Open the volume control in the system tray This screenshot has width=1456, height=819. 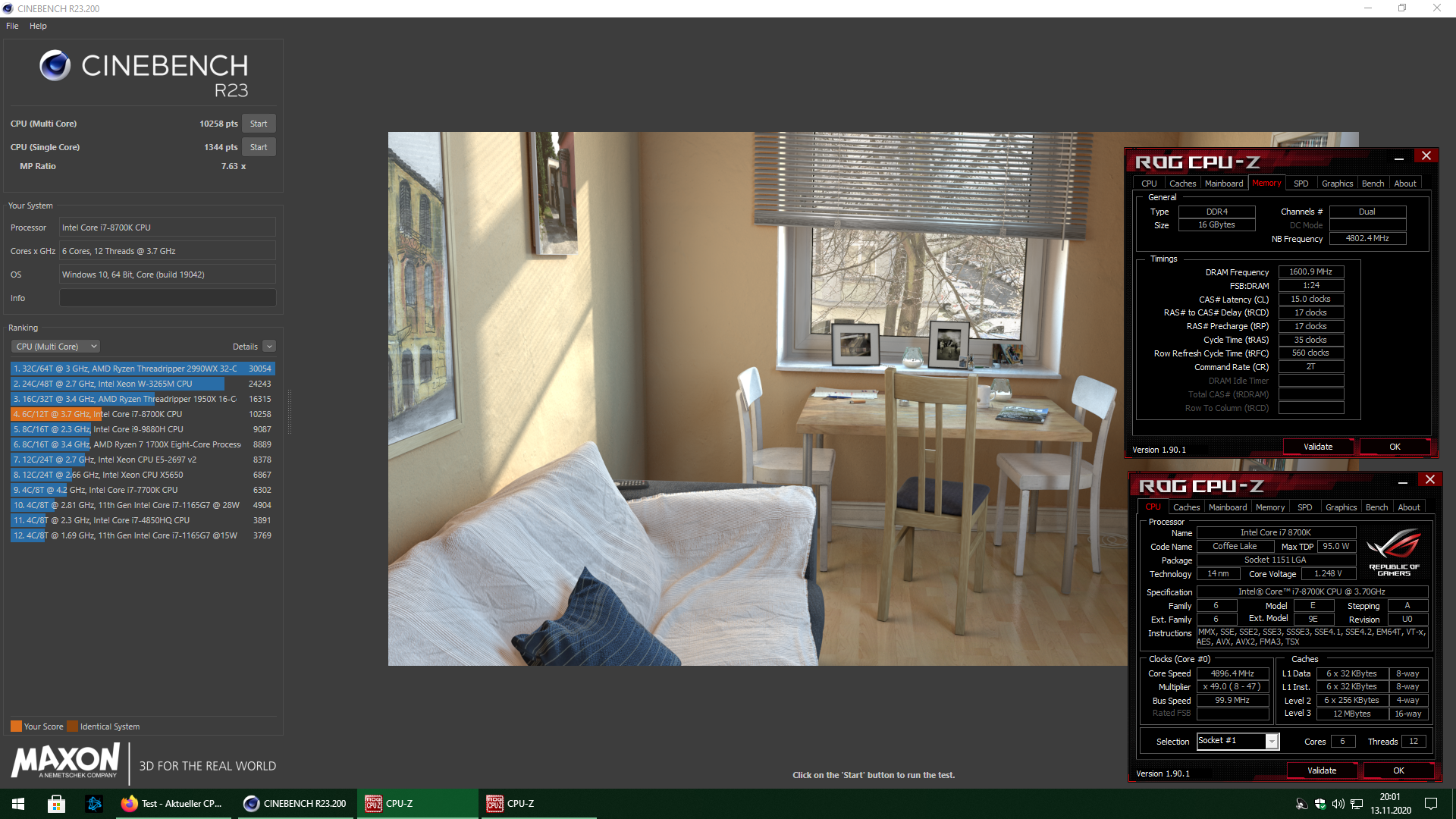[x=1338, y=803]
